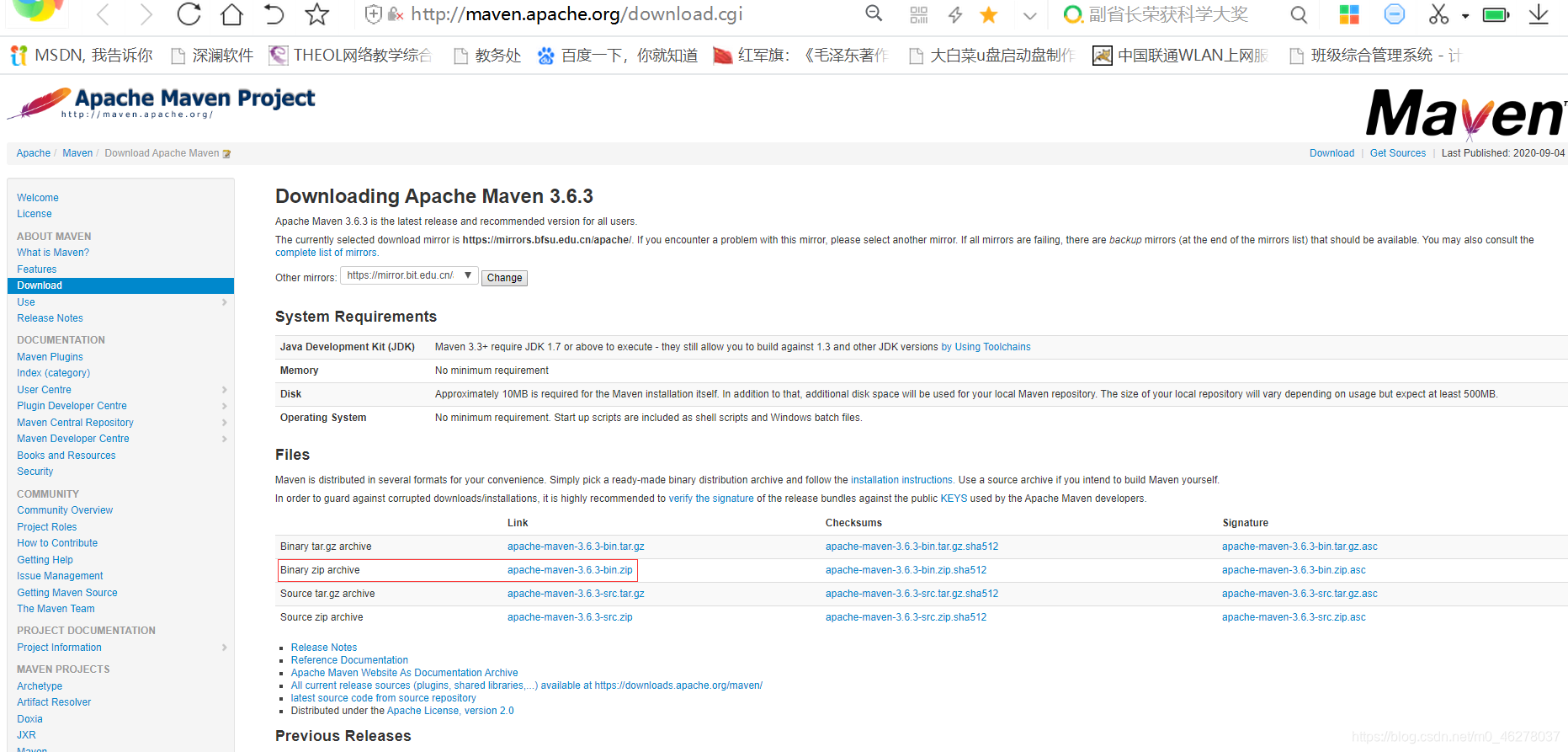1568x752 pixels.
Task: Open the Apache breadcrumb link
Action: tap(34, 153)
